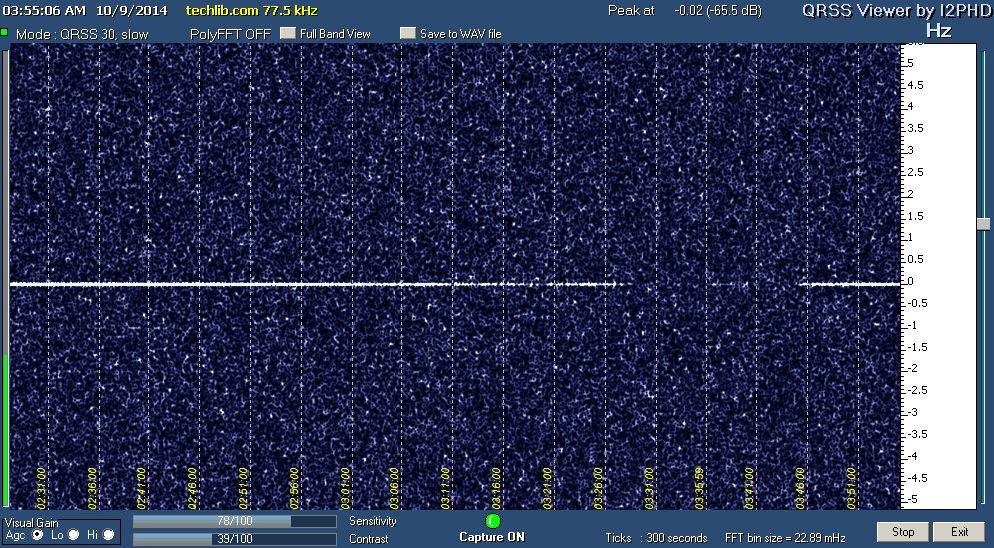Switch visual gain to Hi

(108, 535)
